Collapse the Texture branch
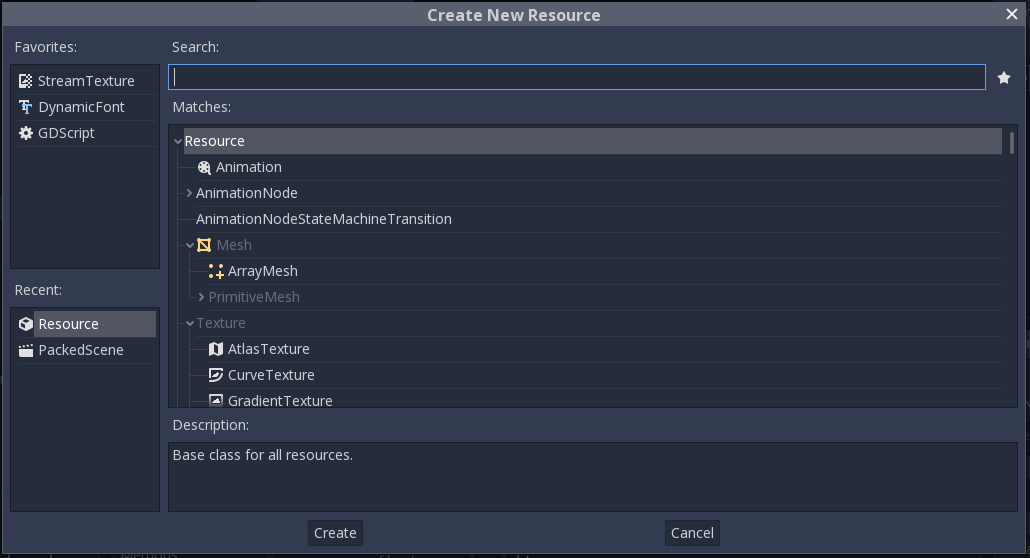 pos(190,323)
